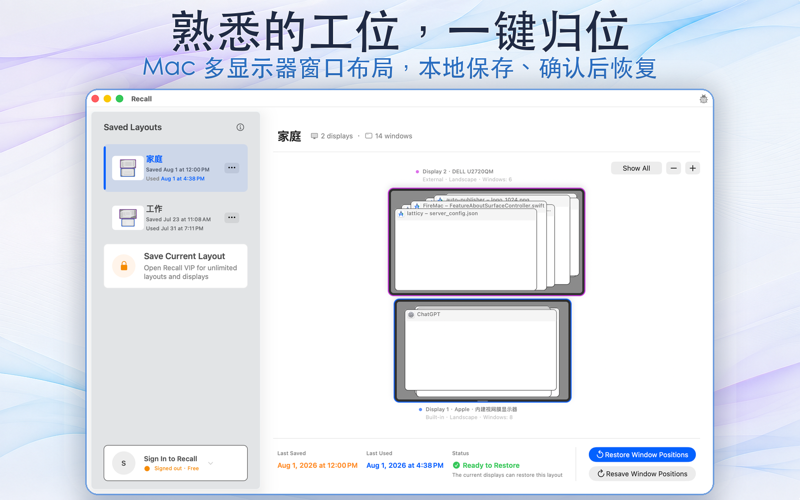Screen dimensions: 800x500
Task: Select the lattlcy server_config.json window preview
Action: (x=466, y=250)
